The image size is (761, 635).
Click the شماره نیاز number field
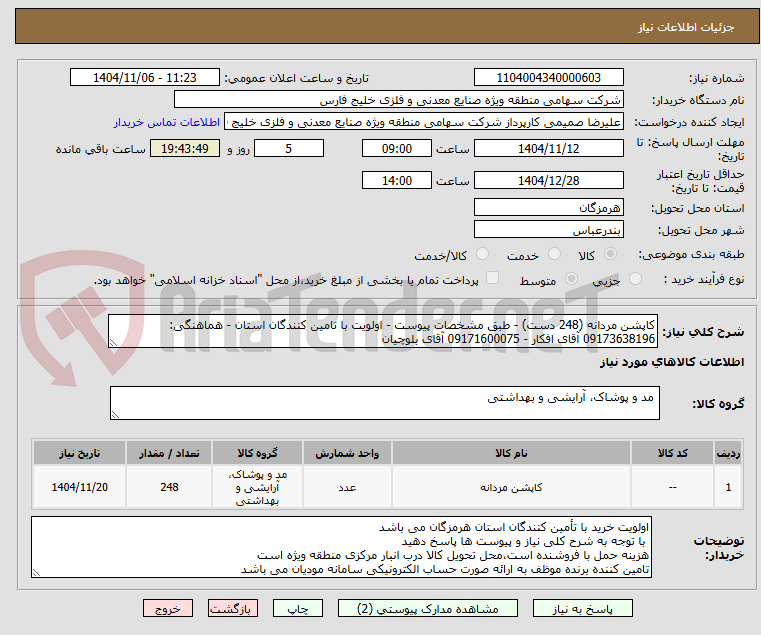[x=548, y=78]
